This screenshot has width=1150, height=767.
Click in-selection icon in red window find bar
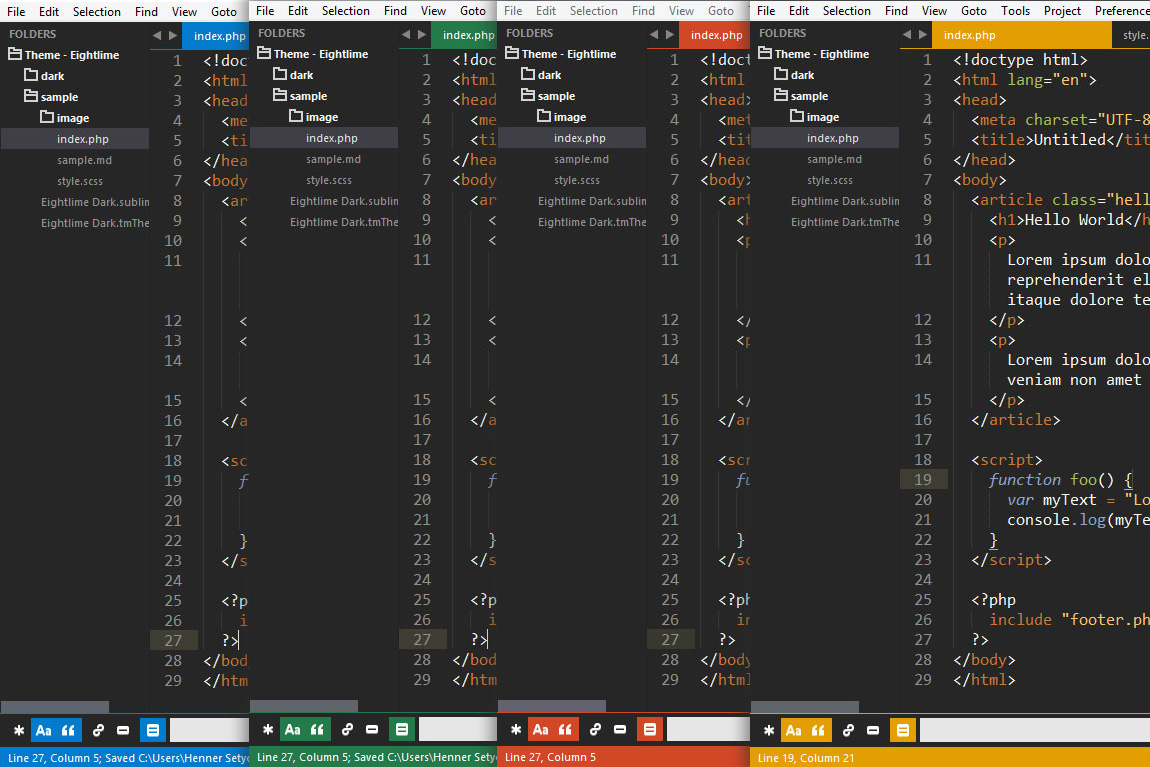click(620, 730)
